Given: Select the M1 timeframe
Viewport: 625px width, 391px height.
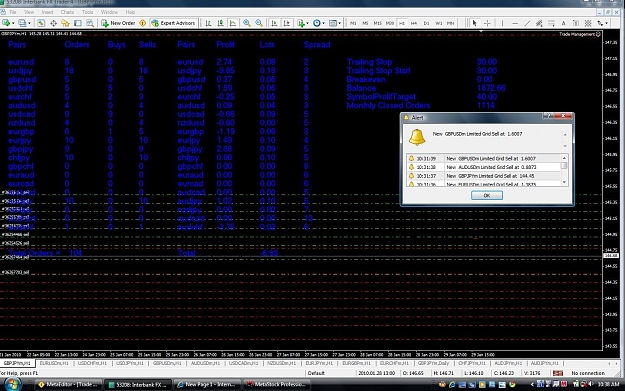Looking at the screenshot, I should [353, 23].
